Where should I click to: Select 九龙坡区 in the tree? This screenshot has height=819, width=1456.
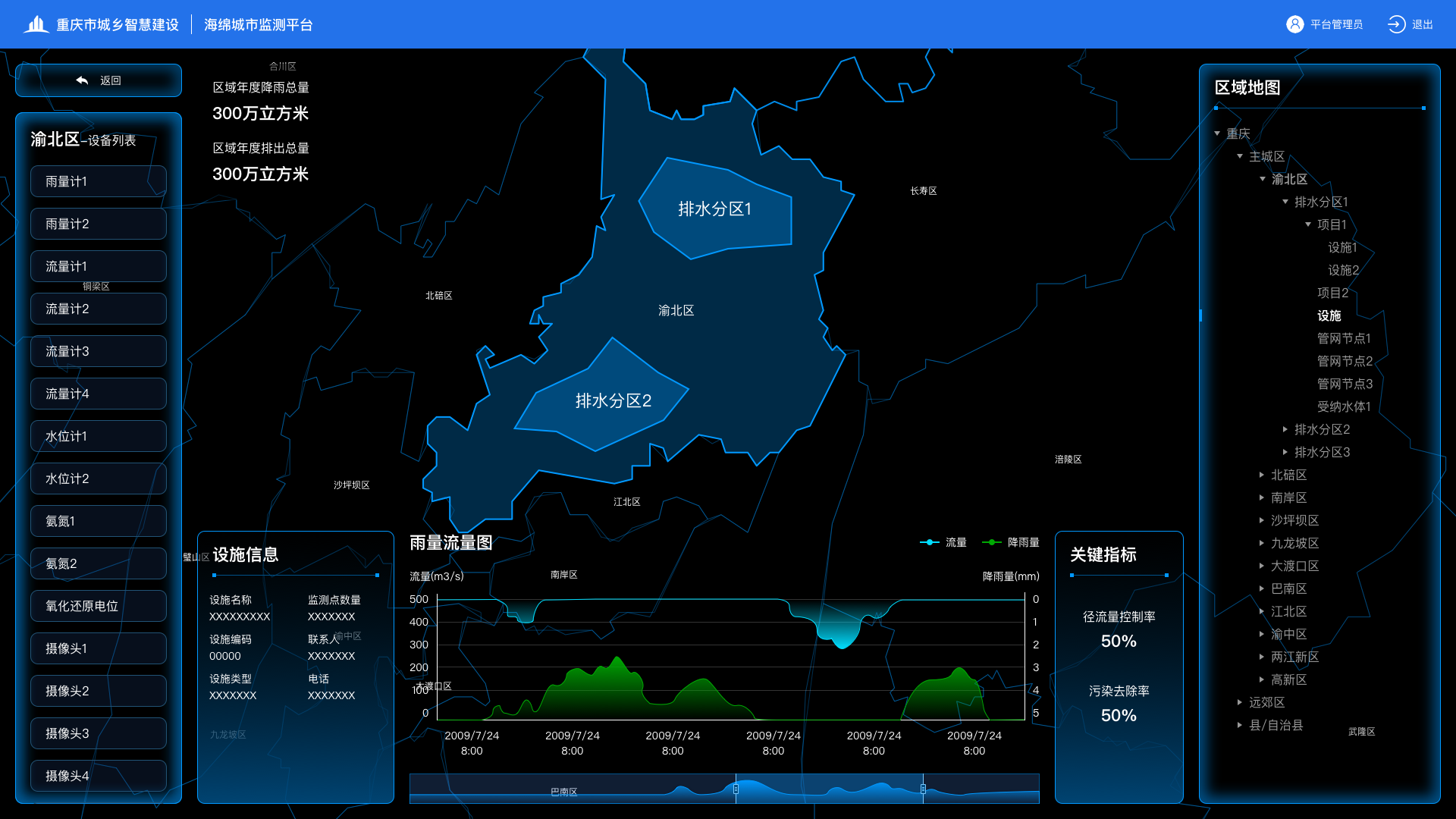coord(1295,543)
